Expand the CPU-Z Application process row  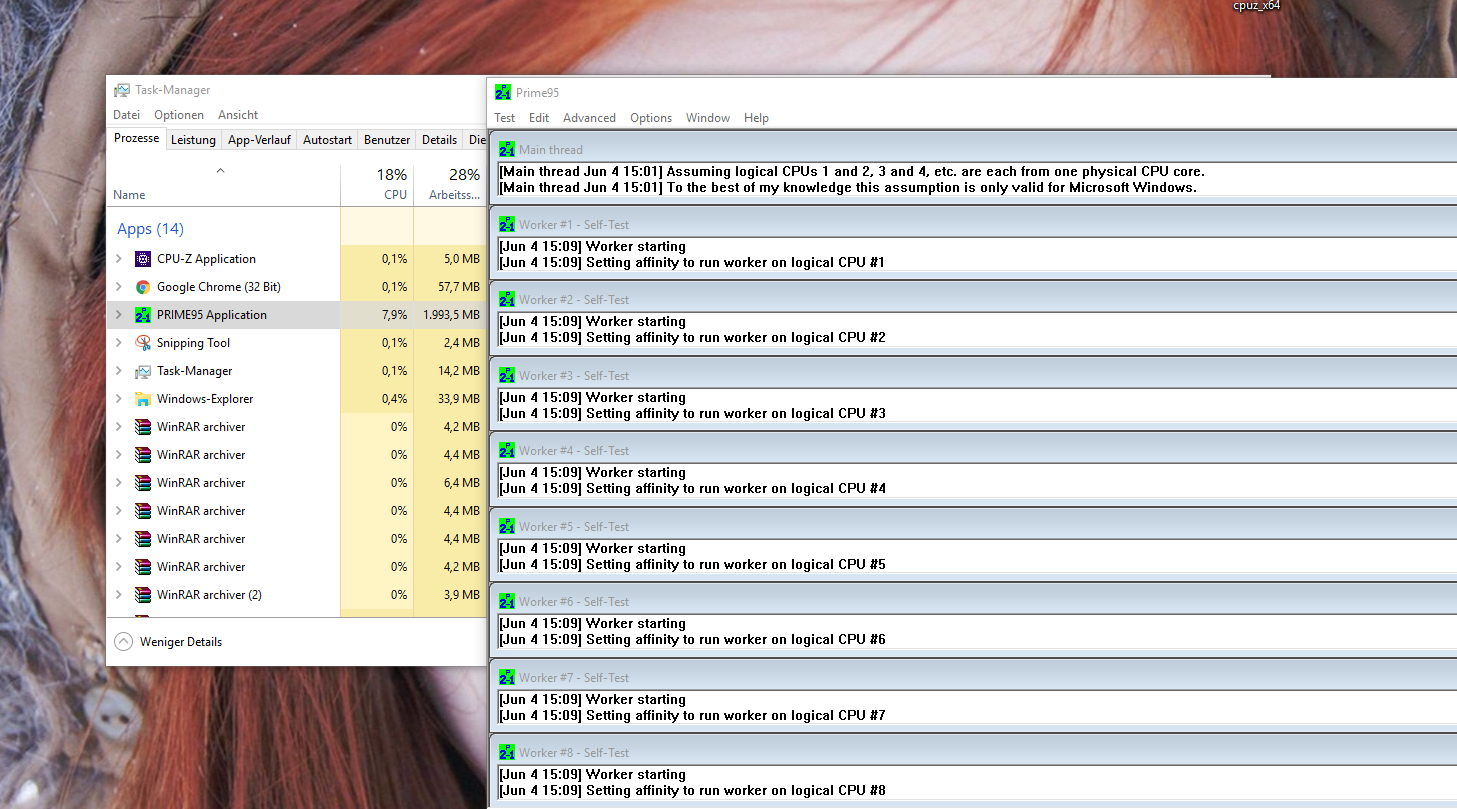click(x=119, y=259)
